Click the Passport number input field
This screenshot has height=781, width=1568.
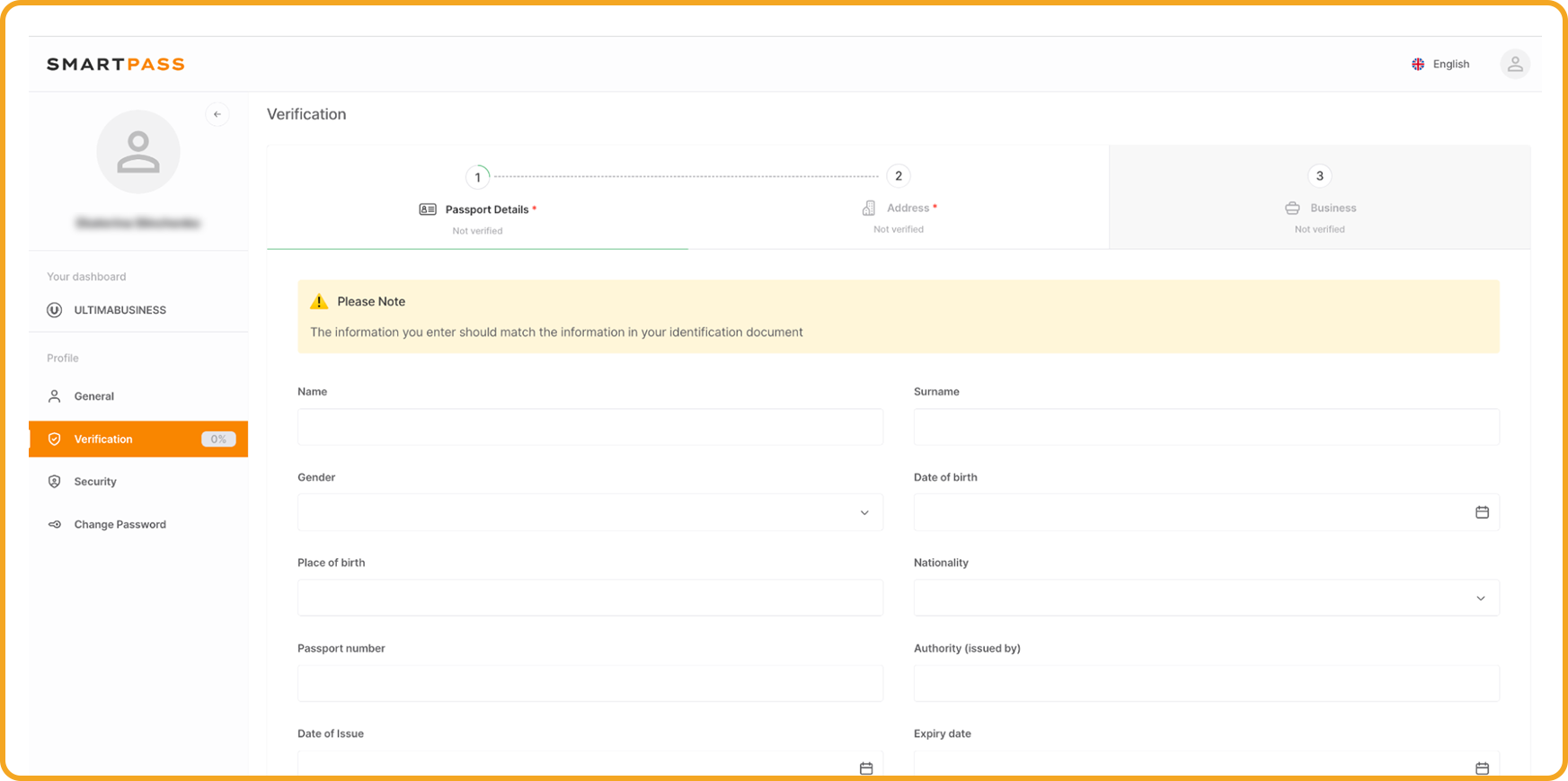[590, 683]
